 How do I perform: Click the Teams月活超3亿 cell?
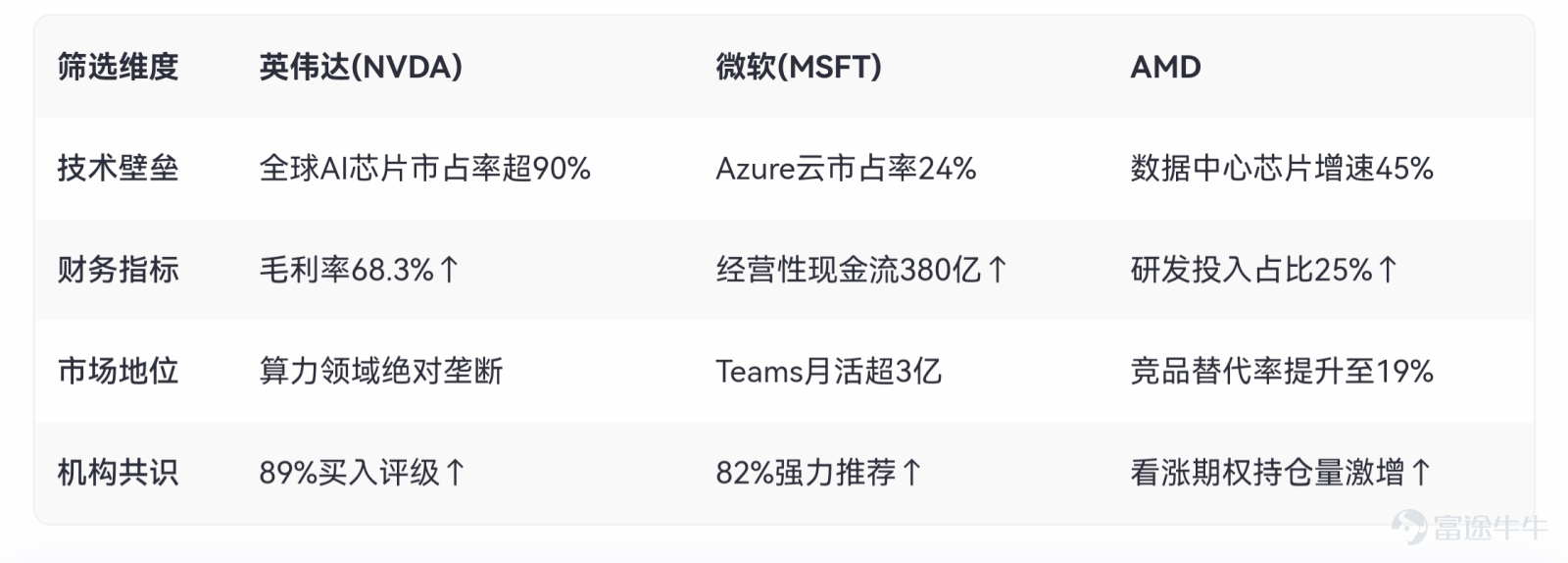[x=828, y=372]
